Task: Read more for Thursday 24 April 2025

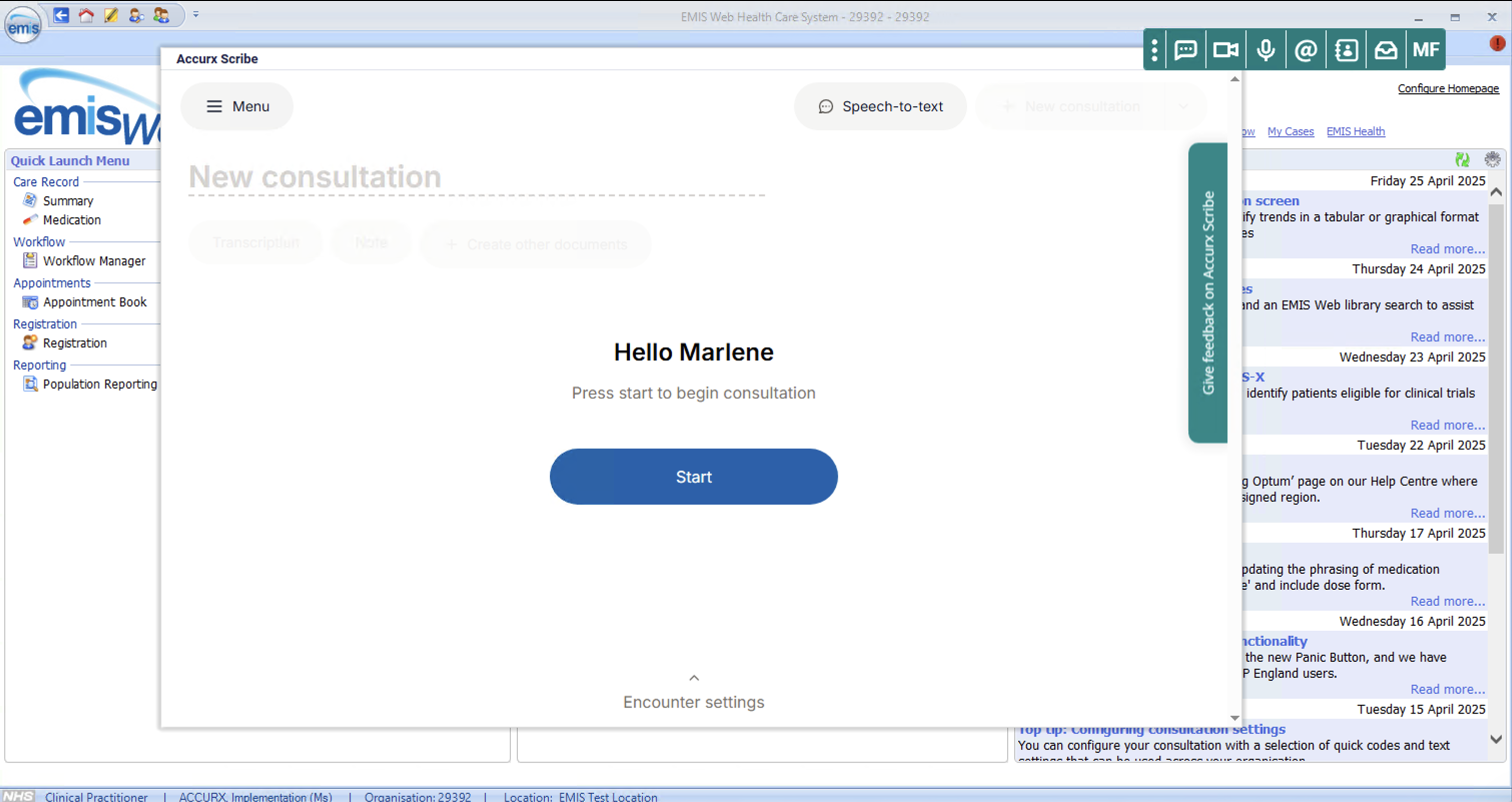Action: pos(1447,337)
